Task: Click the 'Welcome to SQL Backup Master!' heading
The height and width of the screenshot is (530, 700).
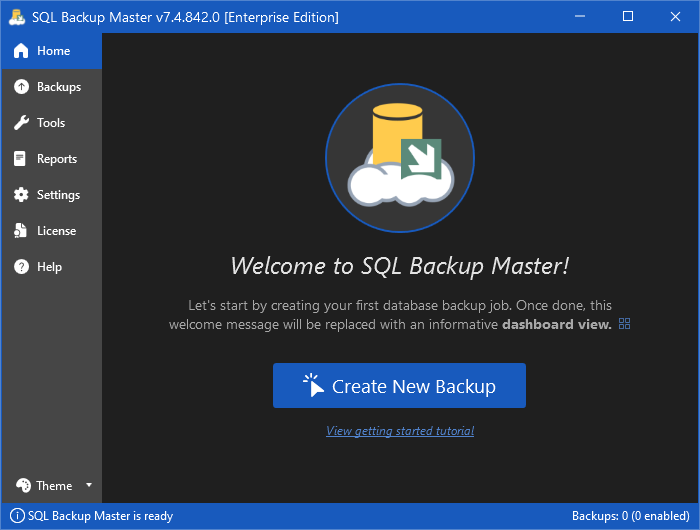Action: tap(400, 266)
